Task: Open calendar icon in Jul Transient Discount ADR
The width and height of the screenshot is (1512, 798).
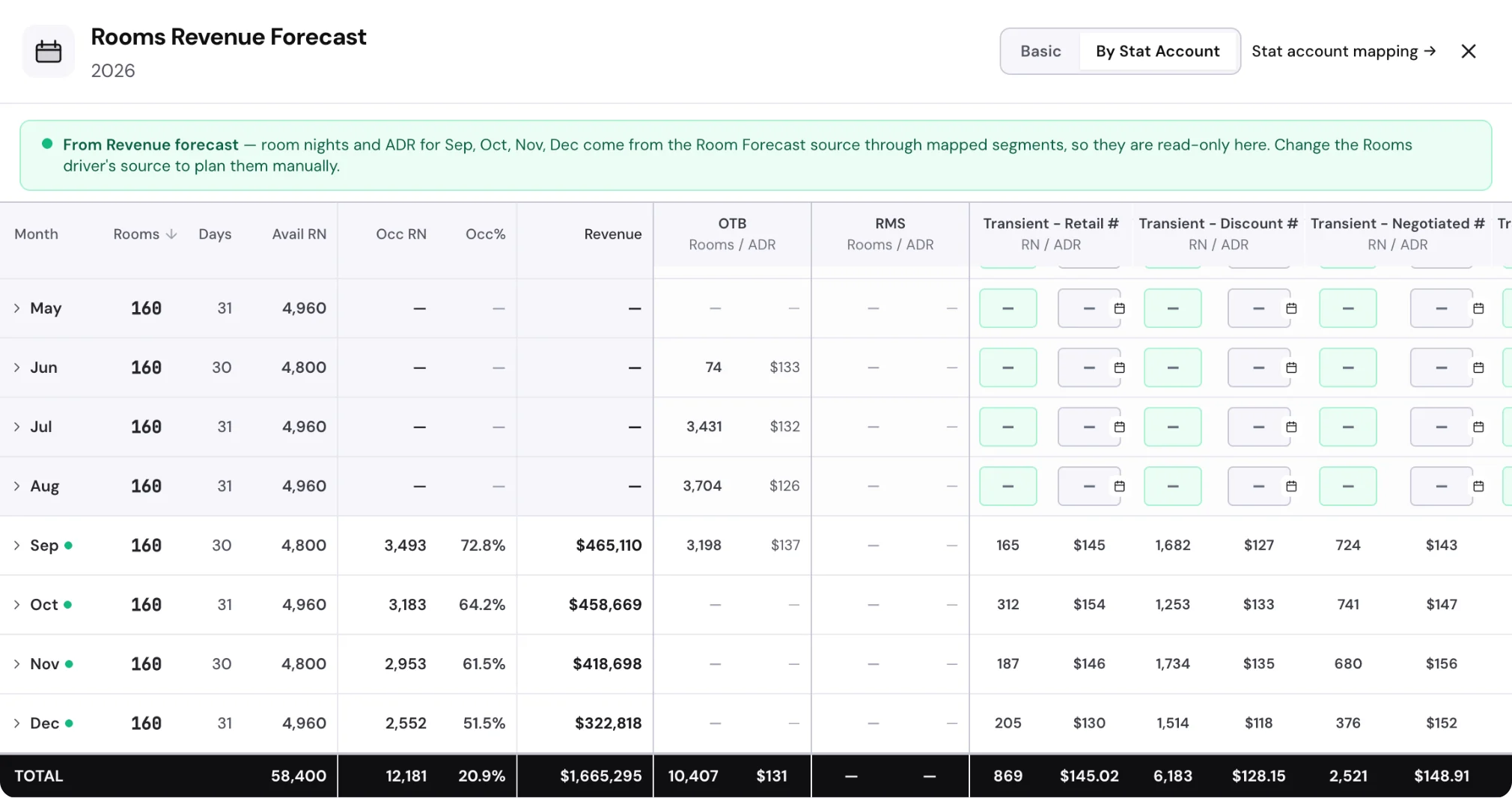Action: tap(1291, 427)
